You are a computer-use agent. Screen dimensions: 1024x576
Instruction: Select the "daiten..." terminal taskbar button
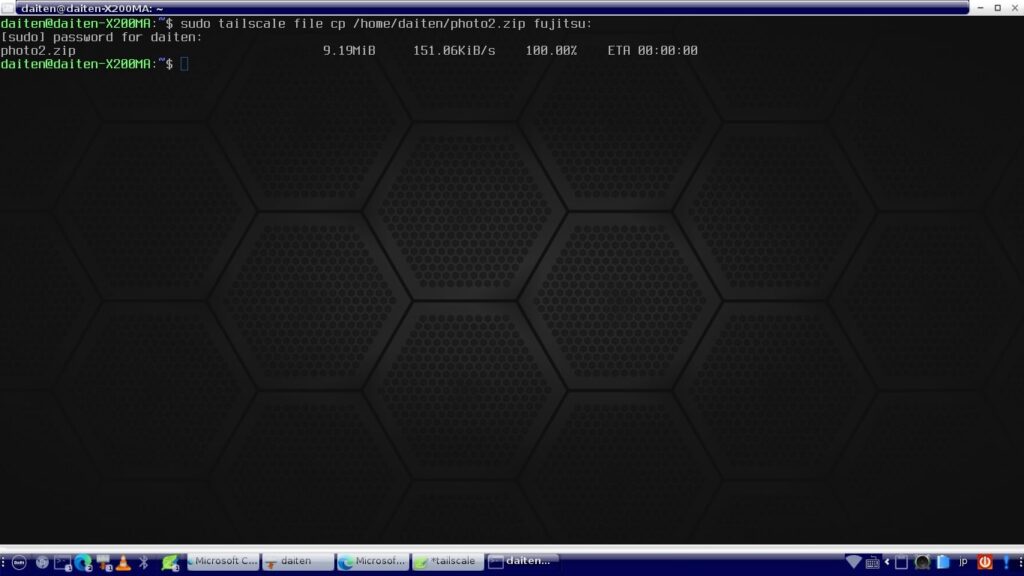pyautogui.click(x=522, y=562)
